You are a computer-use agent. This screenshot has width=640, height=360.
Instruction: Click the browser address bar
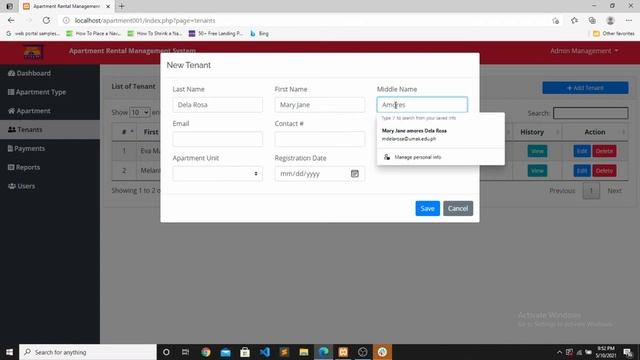click(x=306, y=20)
